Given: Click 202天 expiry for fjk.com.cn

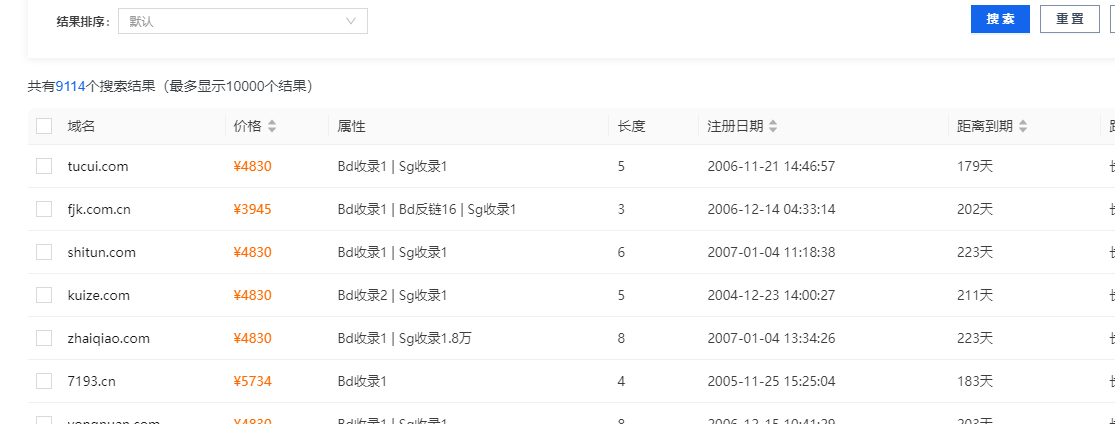Looking at the screenshot, I should [x=975, y=209].
